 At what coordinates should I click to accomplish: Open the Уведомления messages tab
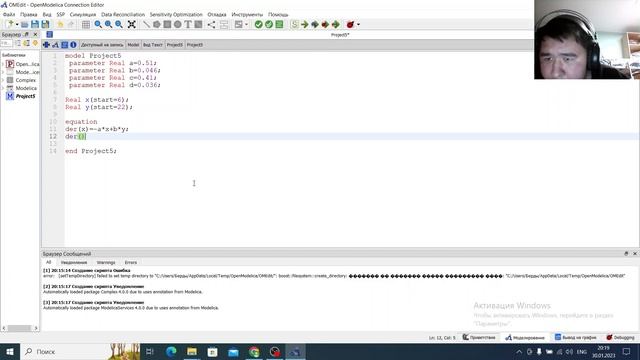tap(74, 262)
